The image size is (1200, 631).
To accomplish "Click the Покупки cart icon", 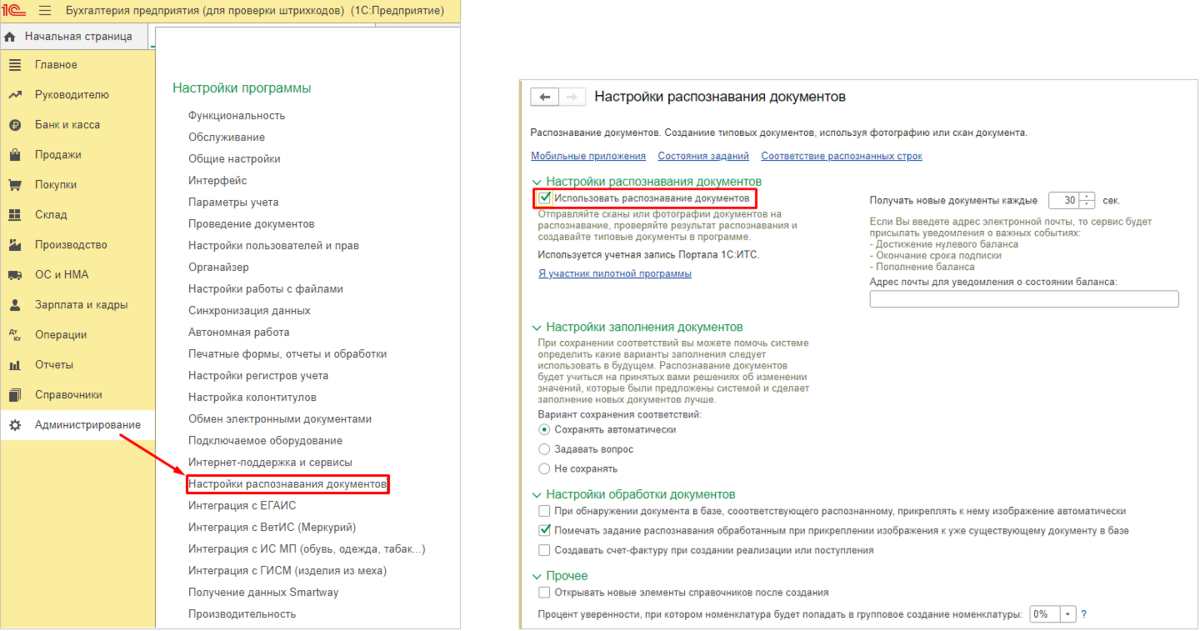I will 14,185.
